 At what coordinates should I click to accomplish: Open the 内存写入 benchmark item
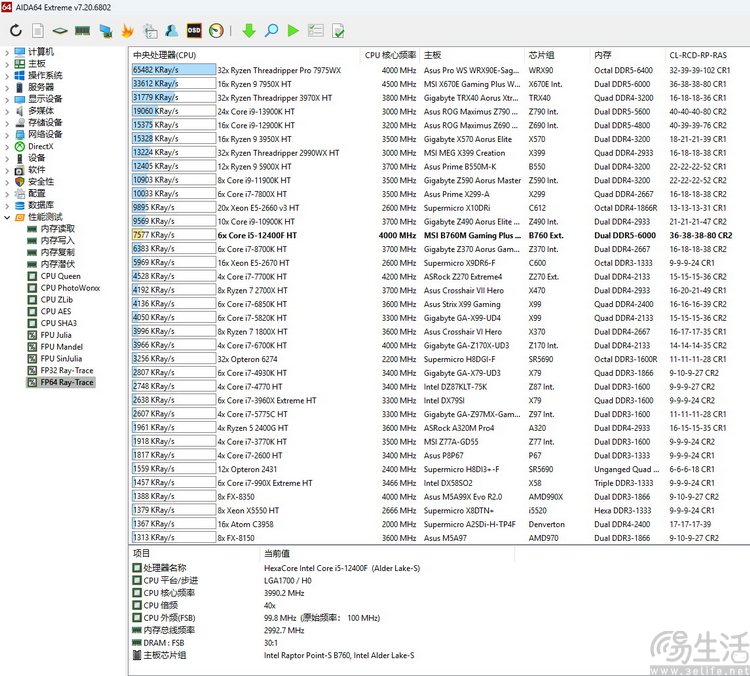51,241
